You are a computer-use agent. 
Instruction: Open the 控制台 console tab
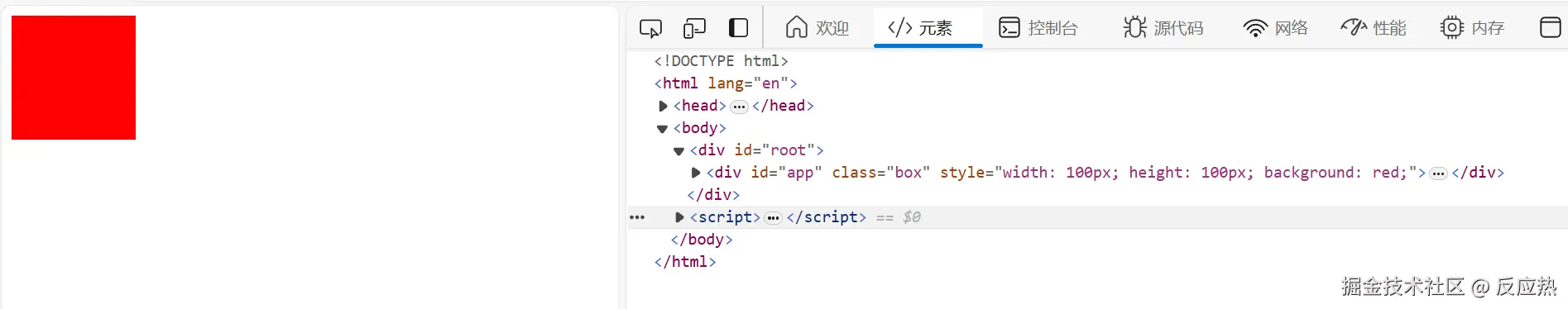click(x=1038, y=28)
